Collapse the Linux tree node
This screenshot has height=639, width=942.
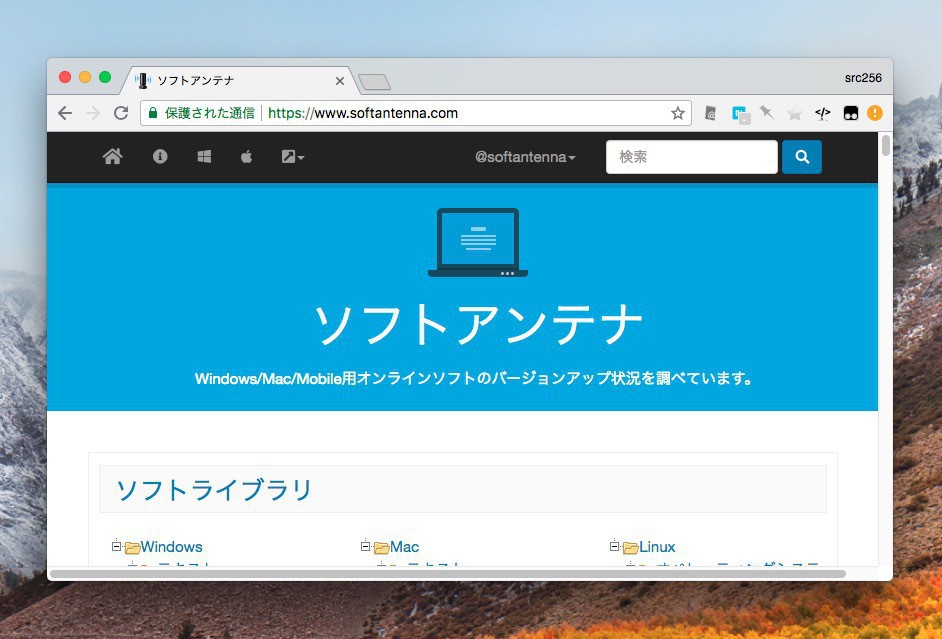point(614,546)
